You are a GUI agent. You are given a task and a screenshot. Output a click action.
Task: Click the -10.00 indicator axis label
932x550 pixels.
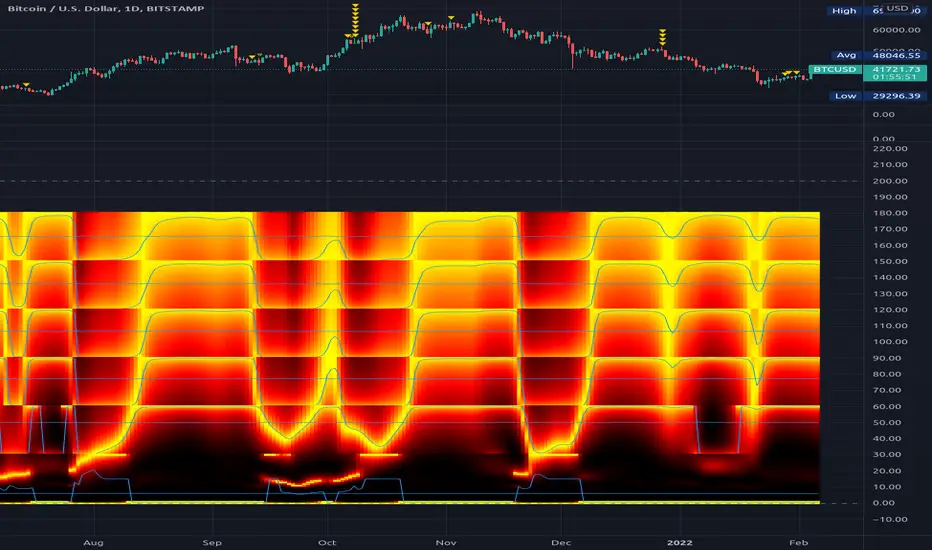coord(890,519)
